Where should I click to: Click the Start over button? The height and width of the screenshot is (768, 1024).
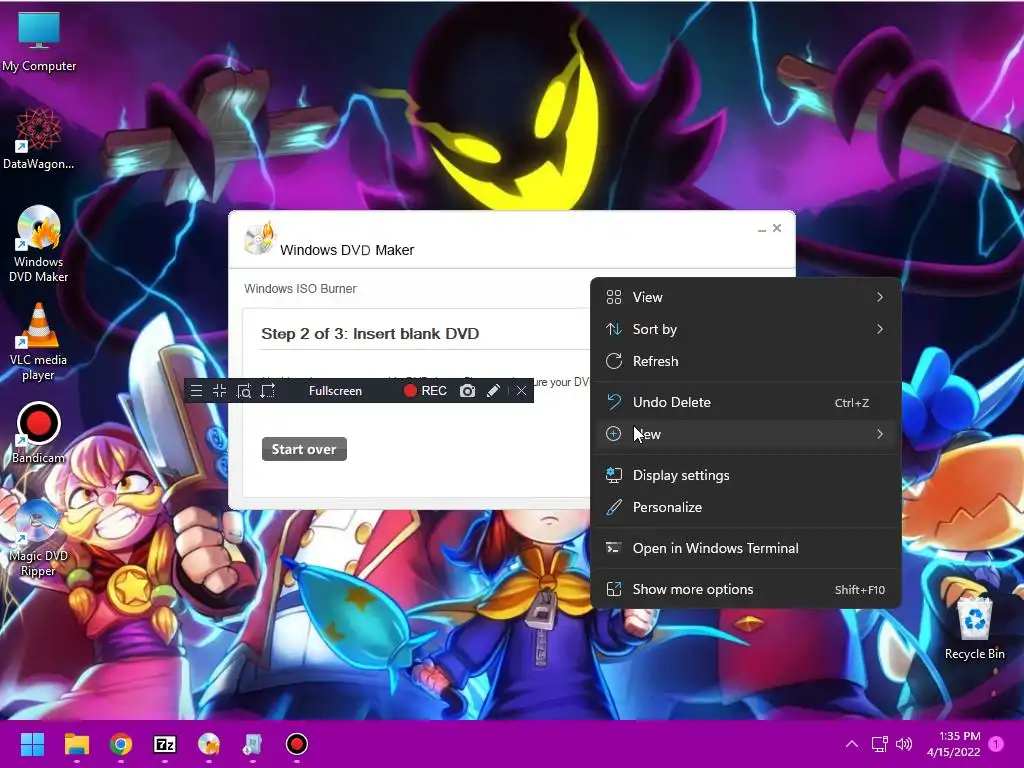coord(304,449)
